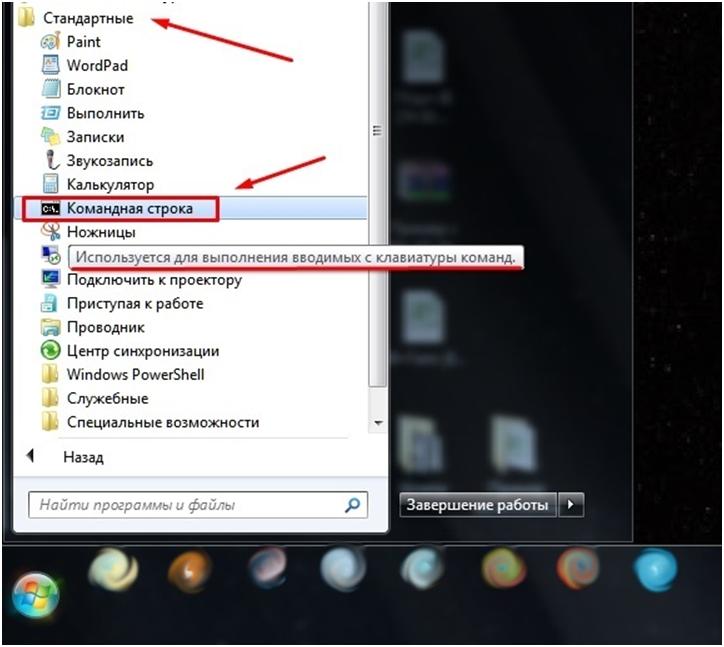Open Записки sticky notes icon
724x647 pixels.
pos(50,137)
